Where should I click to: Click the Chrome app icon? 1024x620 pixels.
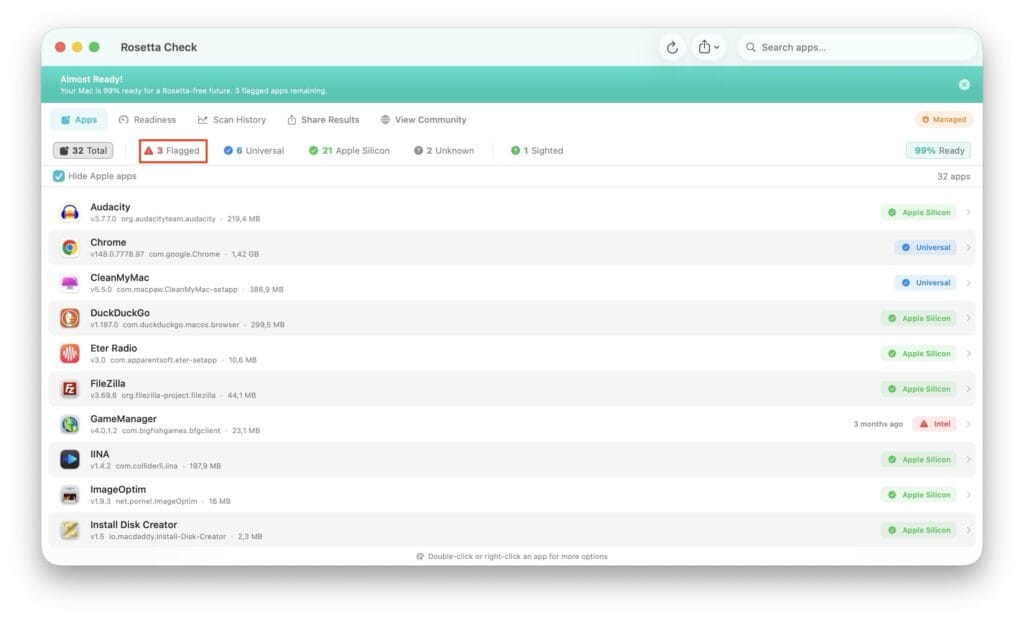pos(70,248)
